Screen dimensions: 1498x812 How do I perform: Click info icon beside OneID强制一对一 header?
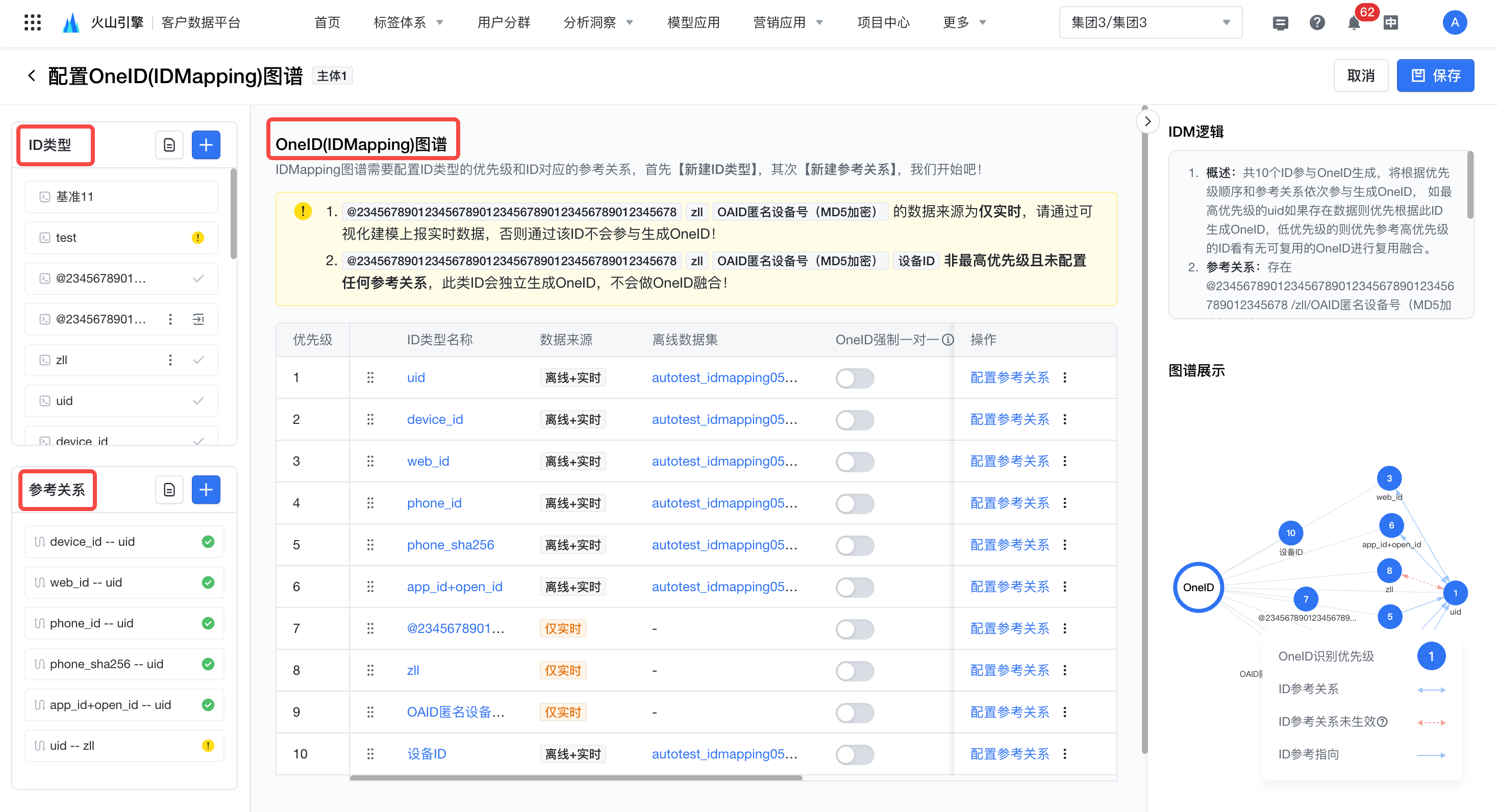click(x=948, y=340)
